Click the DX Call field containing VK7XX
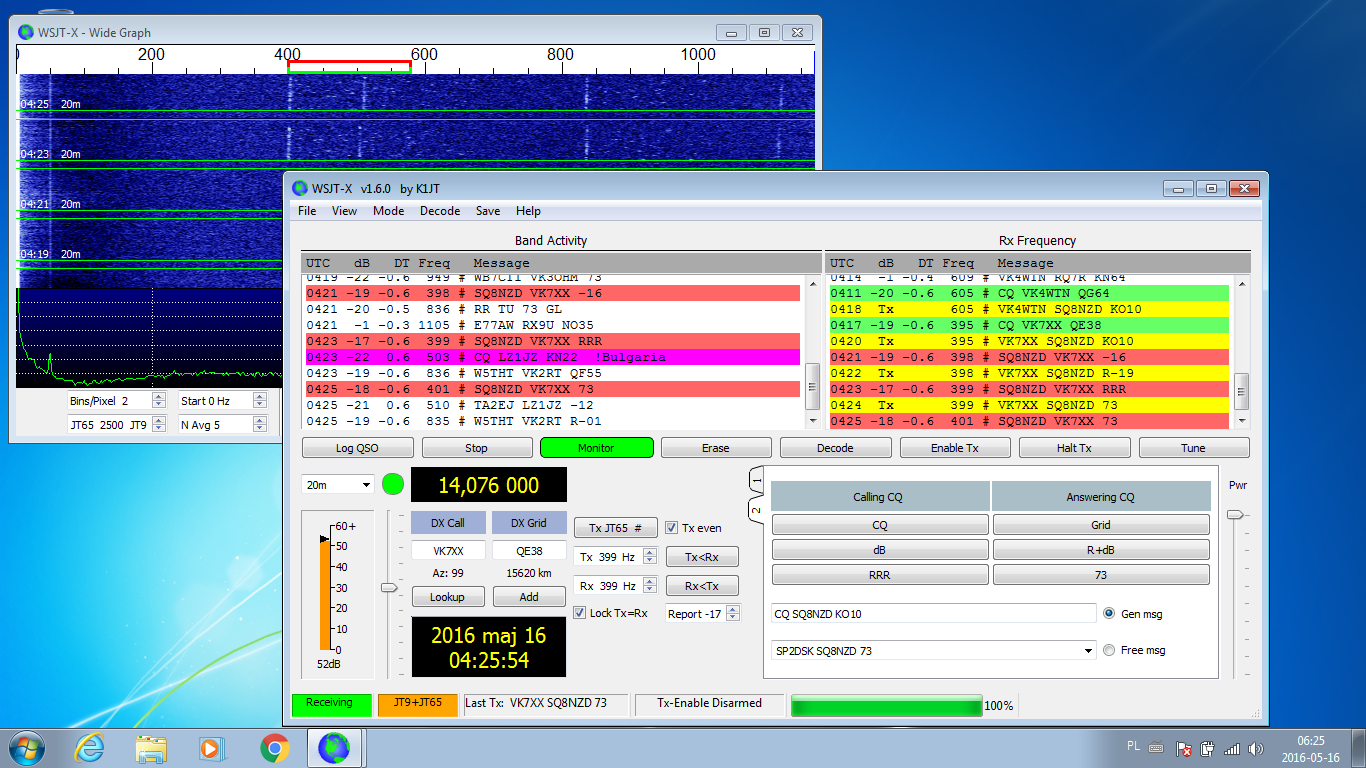 click(x=448, y=551)
